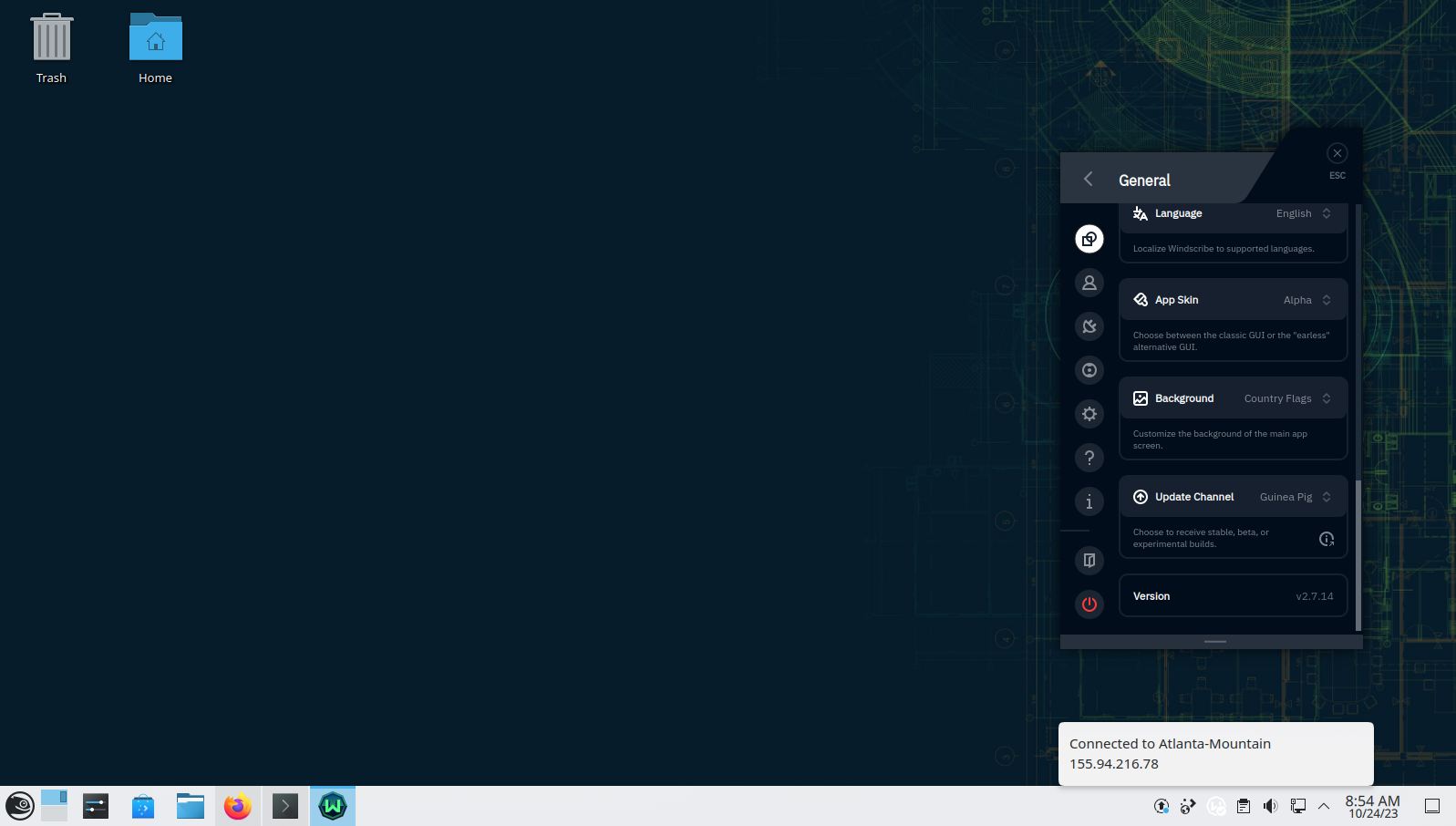Click the Connected to Atlanta-Mountain notification

tap(1214, 754)
